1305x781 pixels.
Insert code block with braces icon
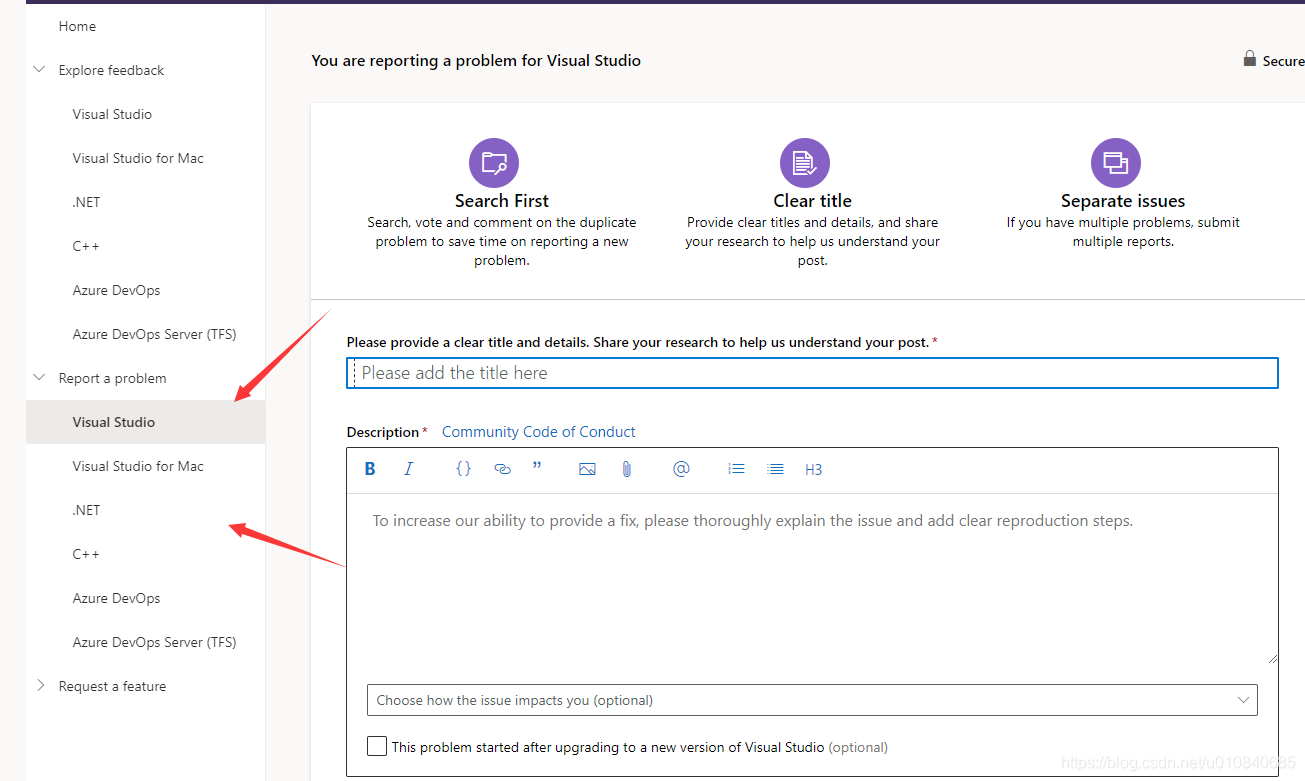pos(463,468)
